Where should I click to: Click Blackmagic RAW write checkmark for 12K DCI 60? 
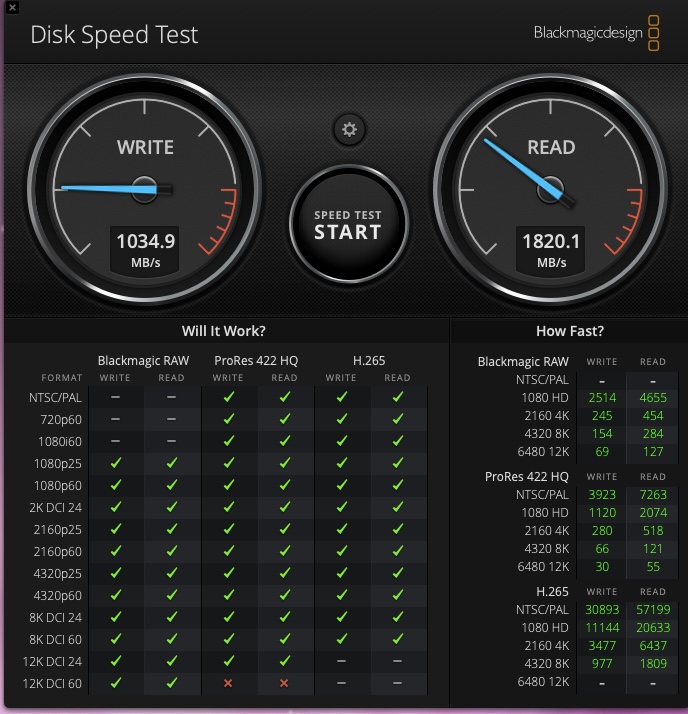116,683
